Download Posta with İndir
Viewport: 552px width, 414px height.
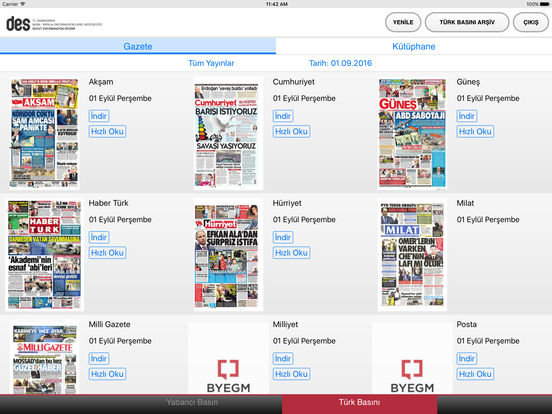point(467,359)
